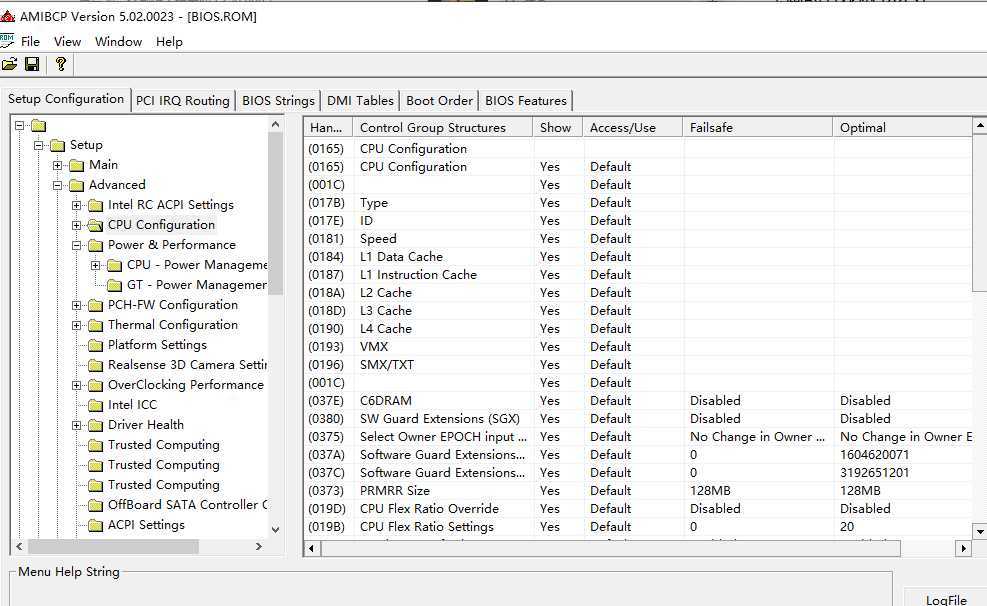Select the VMX row in table

point(638,347)
